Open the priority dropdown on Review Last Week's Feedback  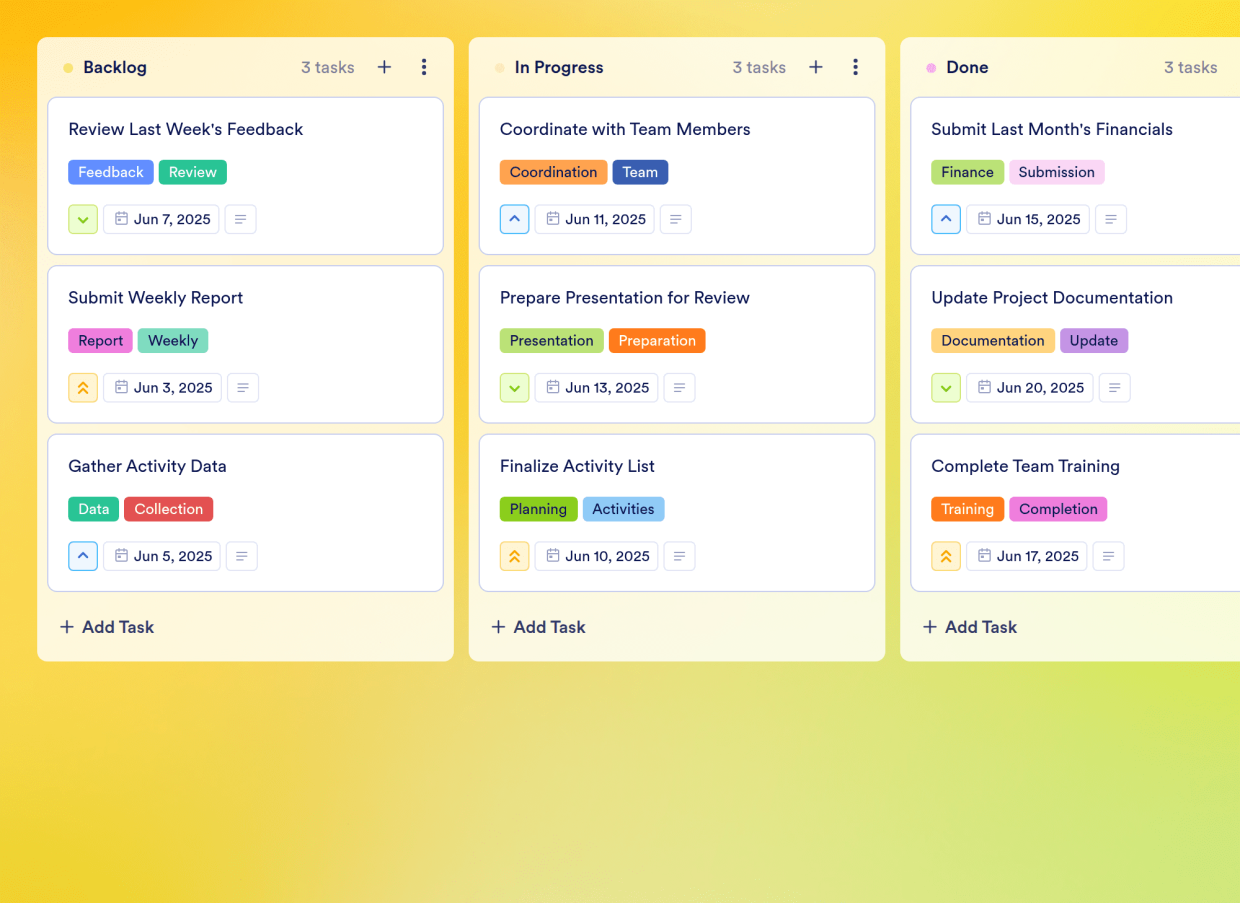(x=83, y=219)
